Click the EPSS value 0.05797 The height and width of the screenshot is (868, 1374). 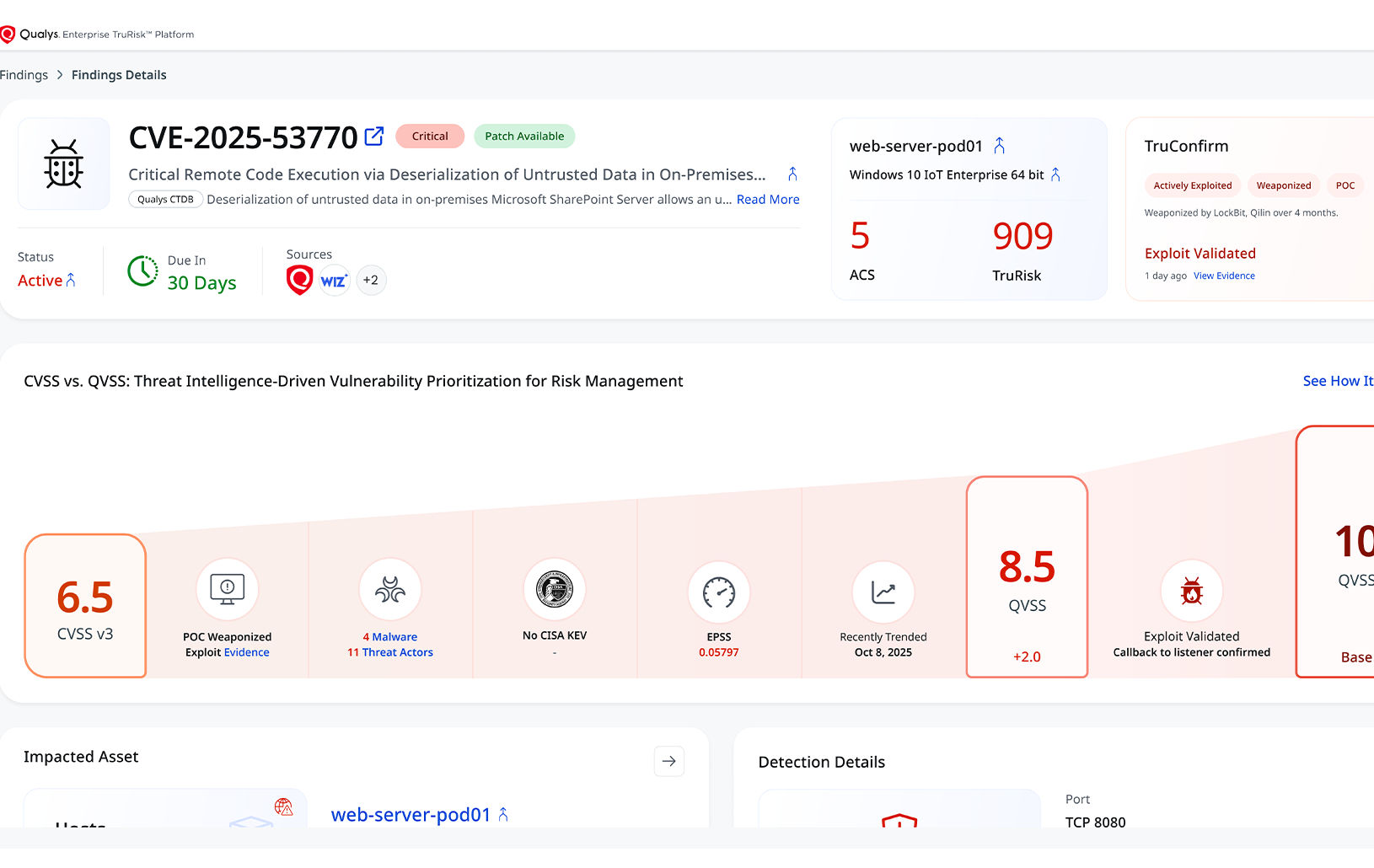(x=719, y=652)
